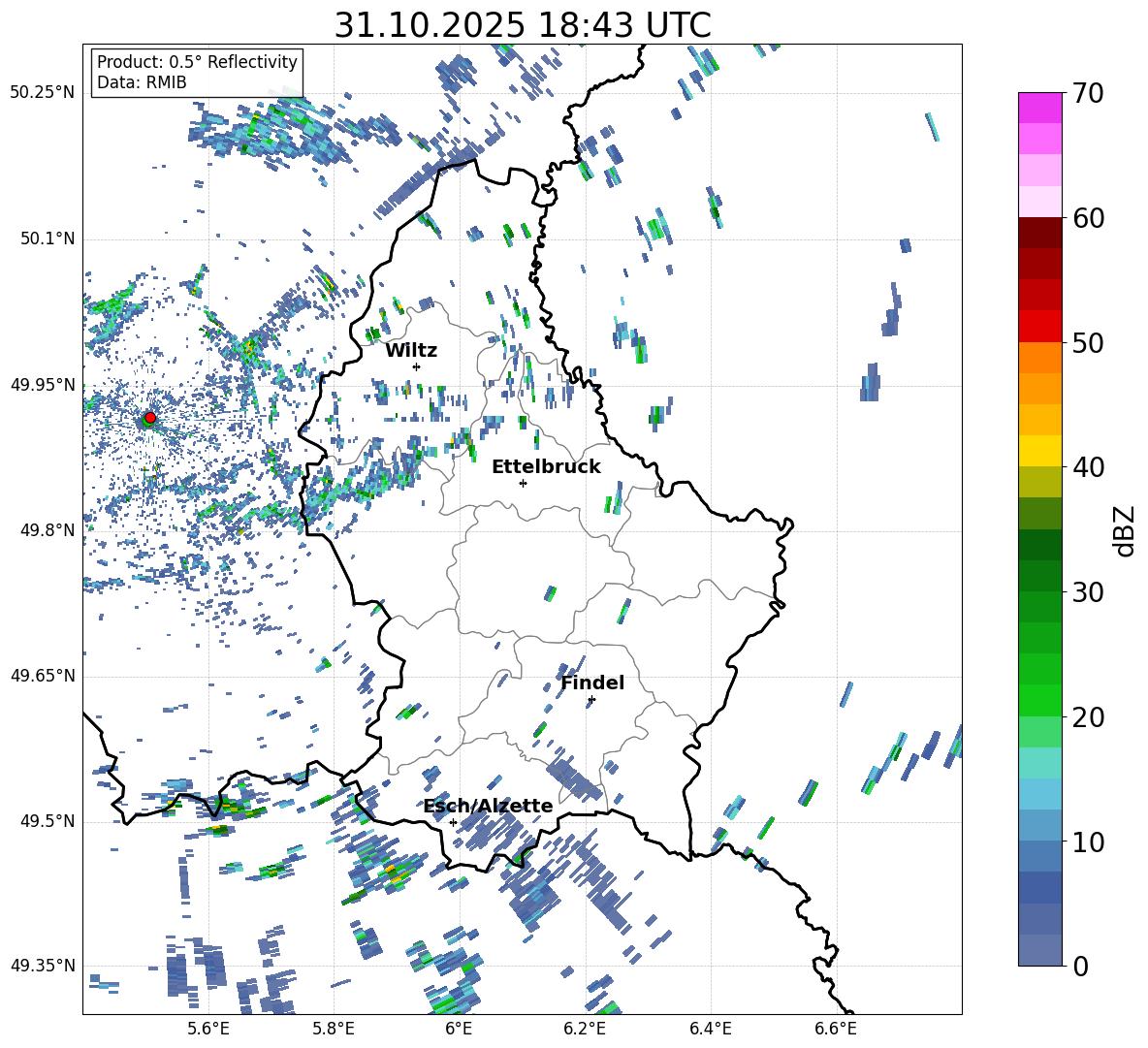Screen dimensions: 1148x1048
Task: Click the 49.65°N latitude label
Action: click(x=43, y=676)
